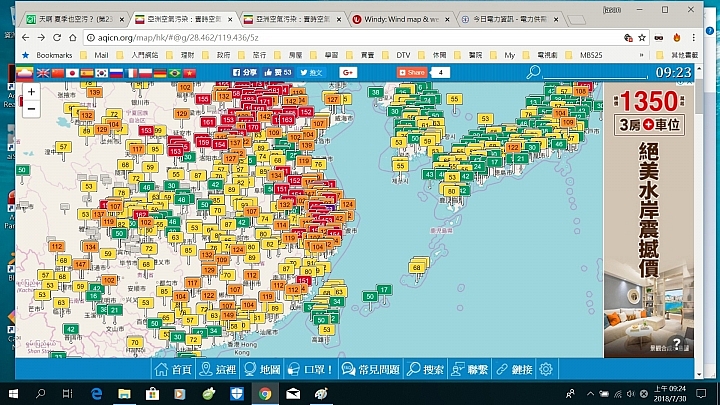Image resolution: width=720 pixels, height=405 pixels.
Task: Click the Taiwan east station marker 68
Action: pyautogui.click(x=417, y=267)
